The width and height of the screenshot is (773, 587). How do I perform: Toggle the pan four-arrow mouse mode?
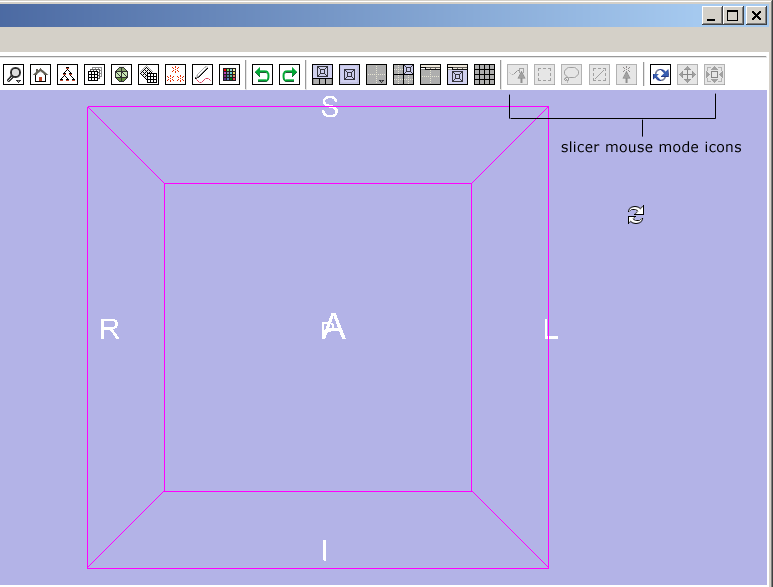click(687, 74)
